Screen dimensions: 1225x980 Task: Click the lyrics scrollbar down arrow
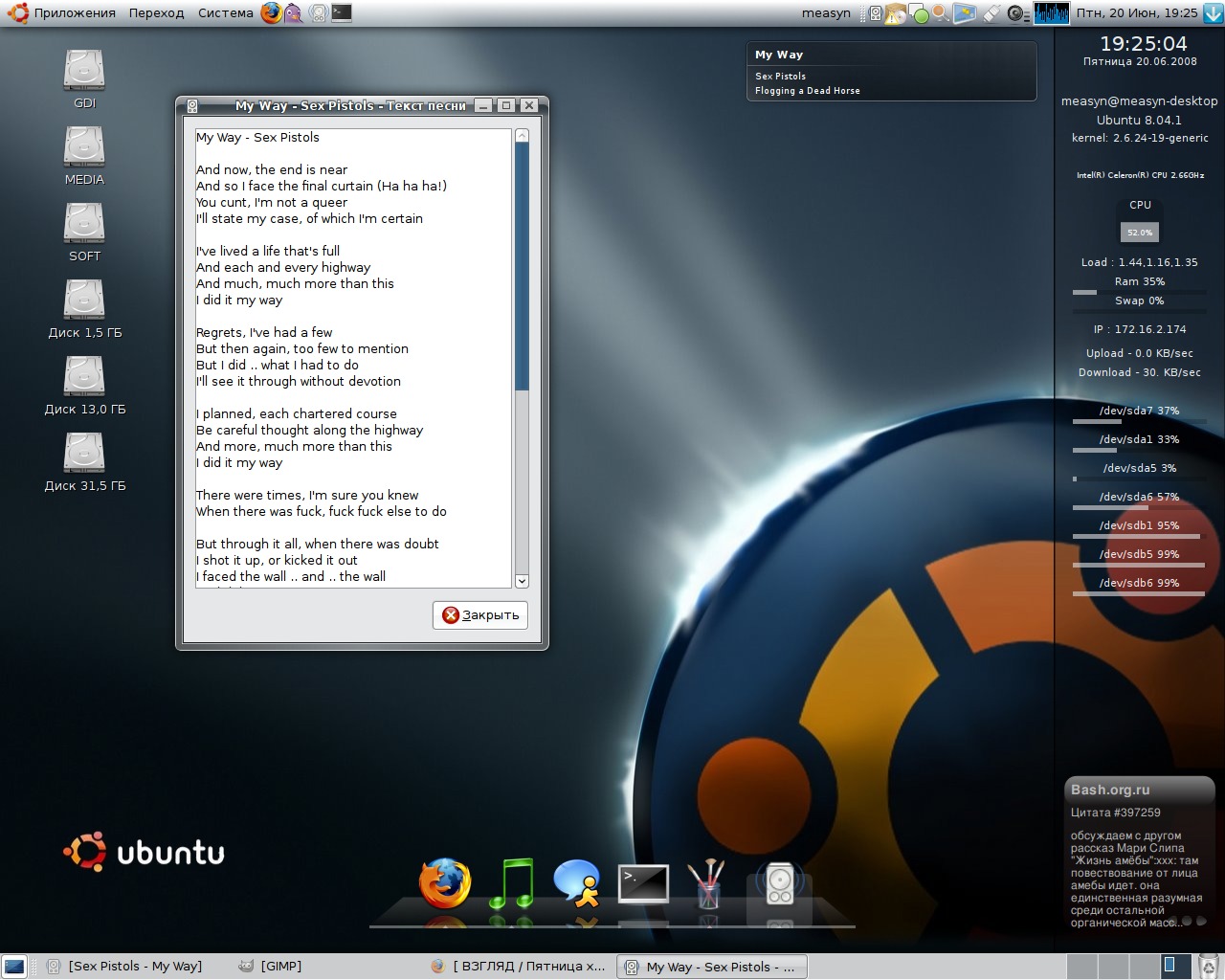coord(522,580)
